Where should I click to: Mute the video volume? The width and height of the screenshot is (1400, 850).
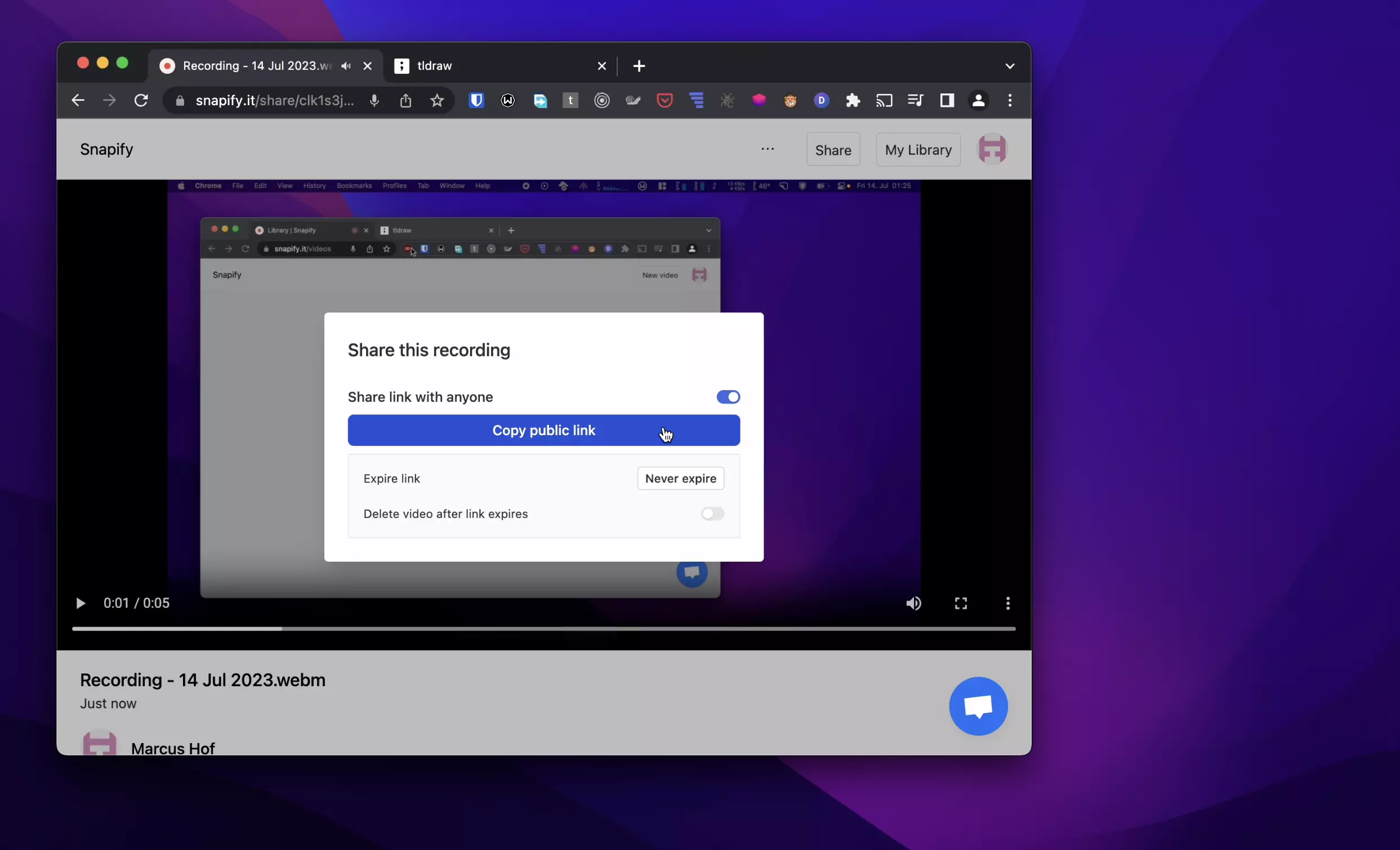(913, 603)
